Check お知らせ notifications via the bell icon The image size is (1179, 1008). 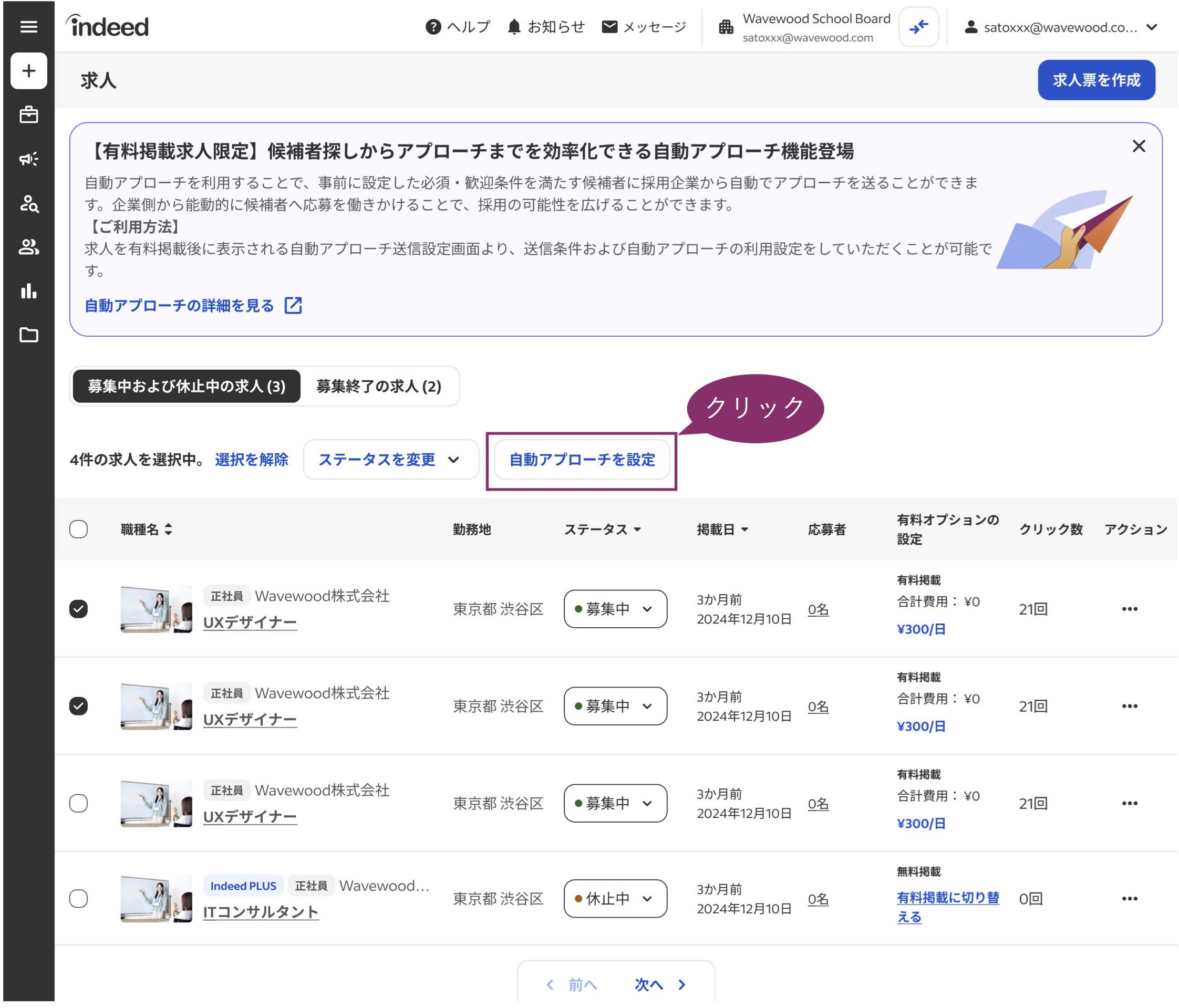[514, 26]
